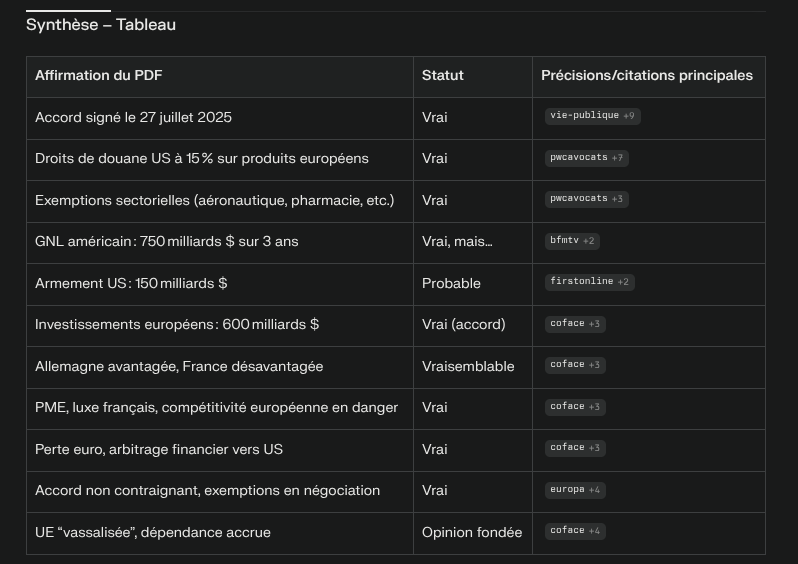Screen dimensions: 798x564
Task: Select the "Statut" column header
Action: click(443, 75)
